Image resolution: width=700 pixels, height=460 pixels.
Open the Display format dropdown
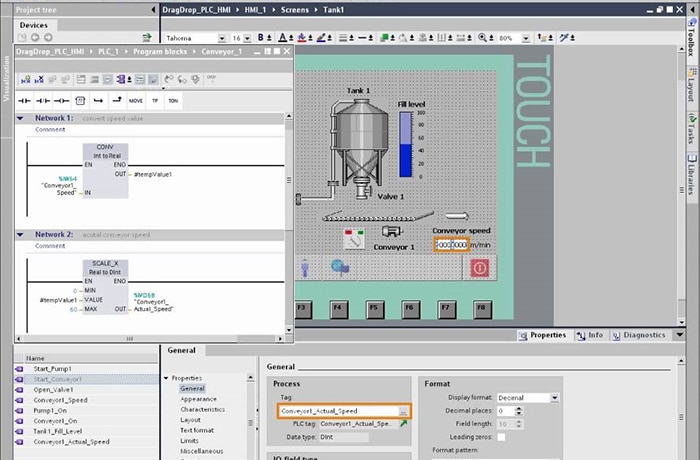[555, 397]
